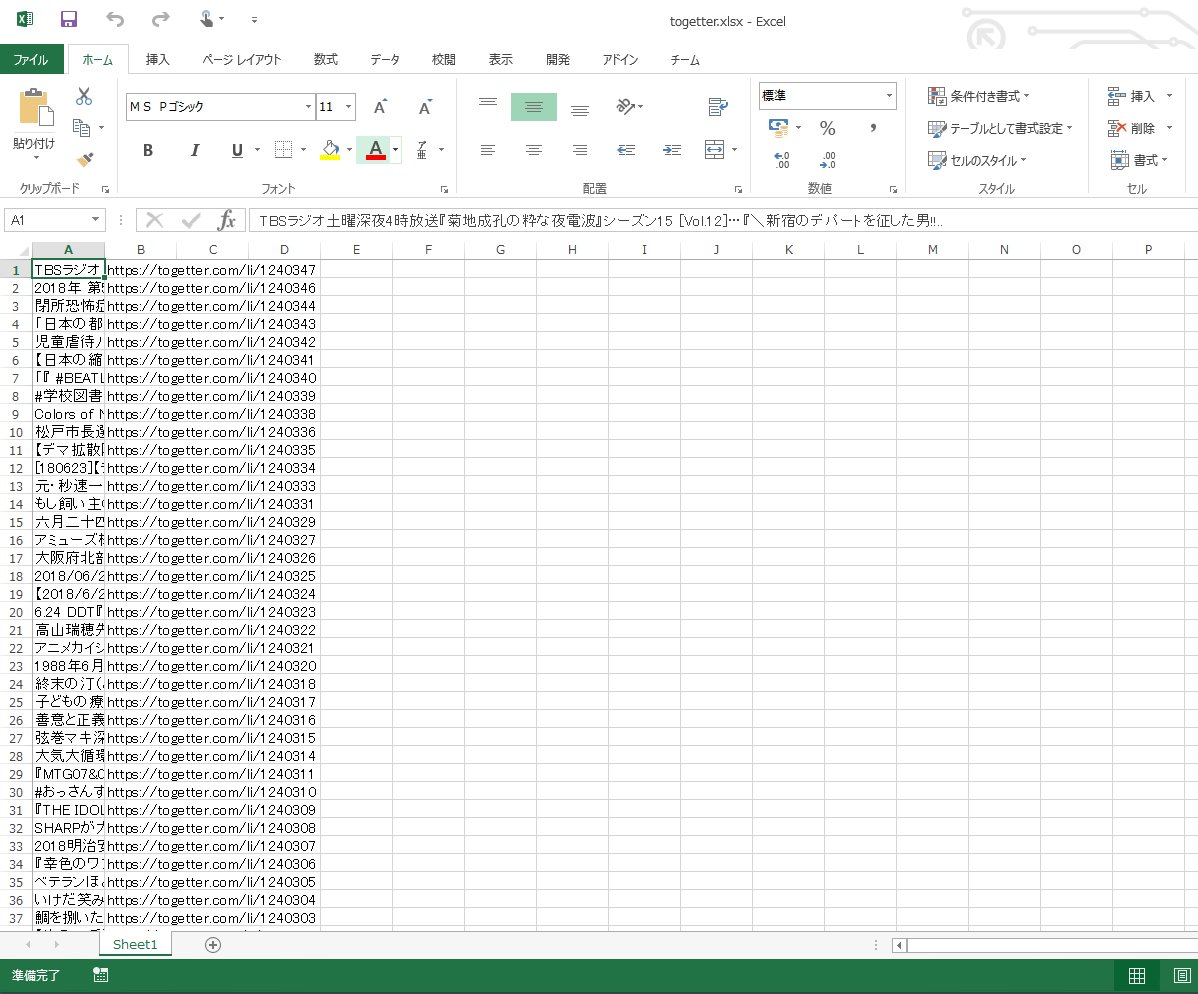Switch to the 数式 tab
1198x994 pixels.
(326, 60)
